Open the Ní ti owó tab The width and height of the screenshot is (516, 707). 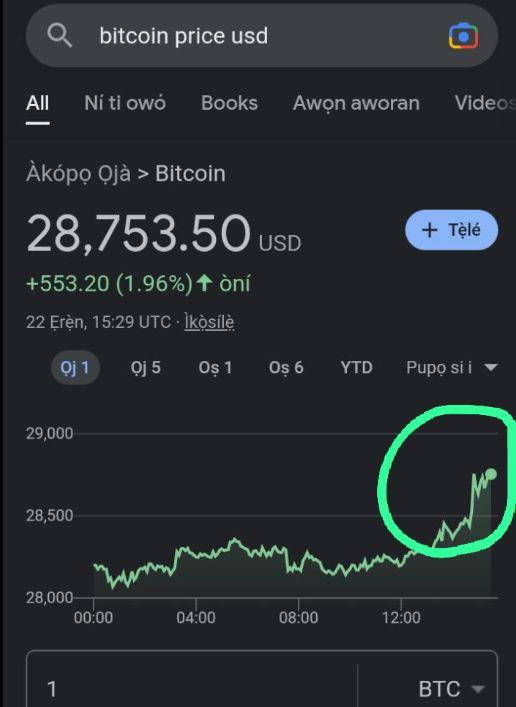tap(125, 103)
